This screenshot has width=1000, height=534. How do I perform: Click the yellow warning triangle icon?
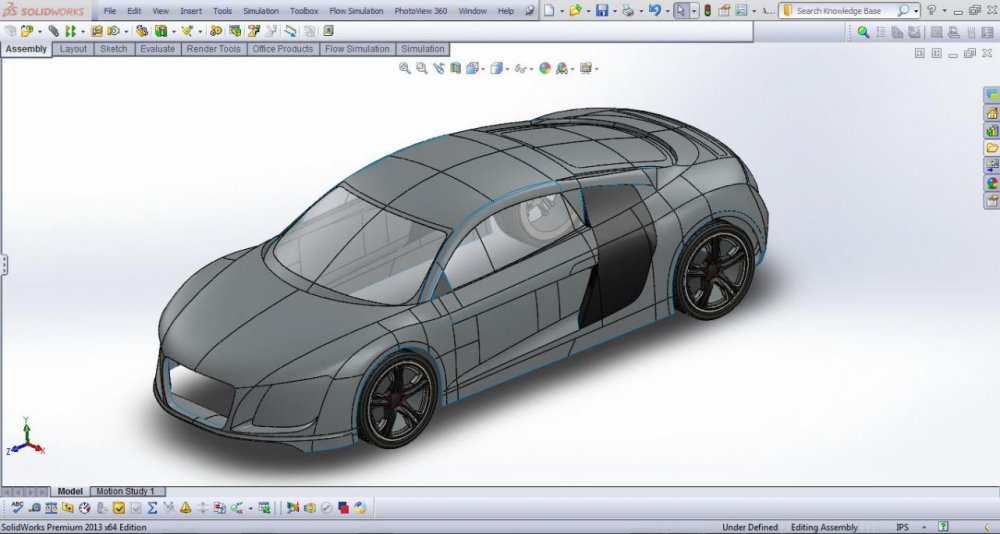click(x=186, y=508)
